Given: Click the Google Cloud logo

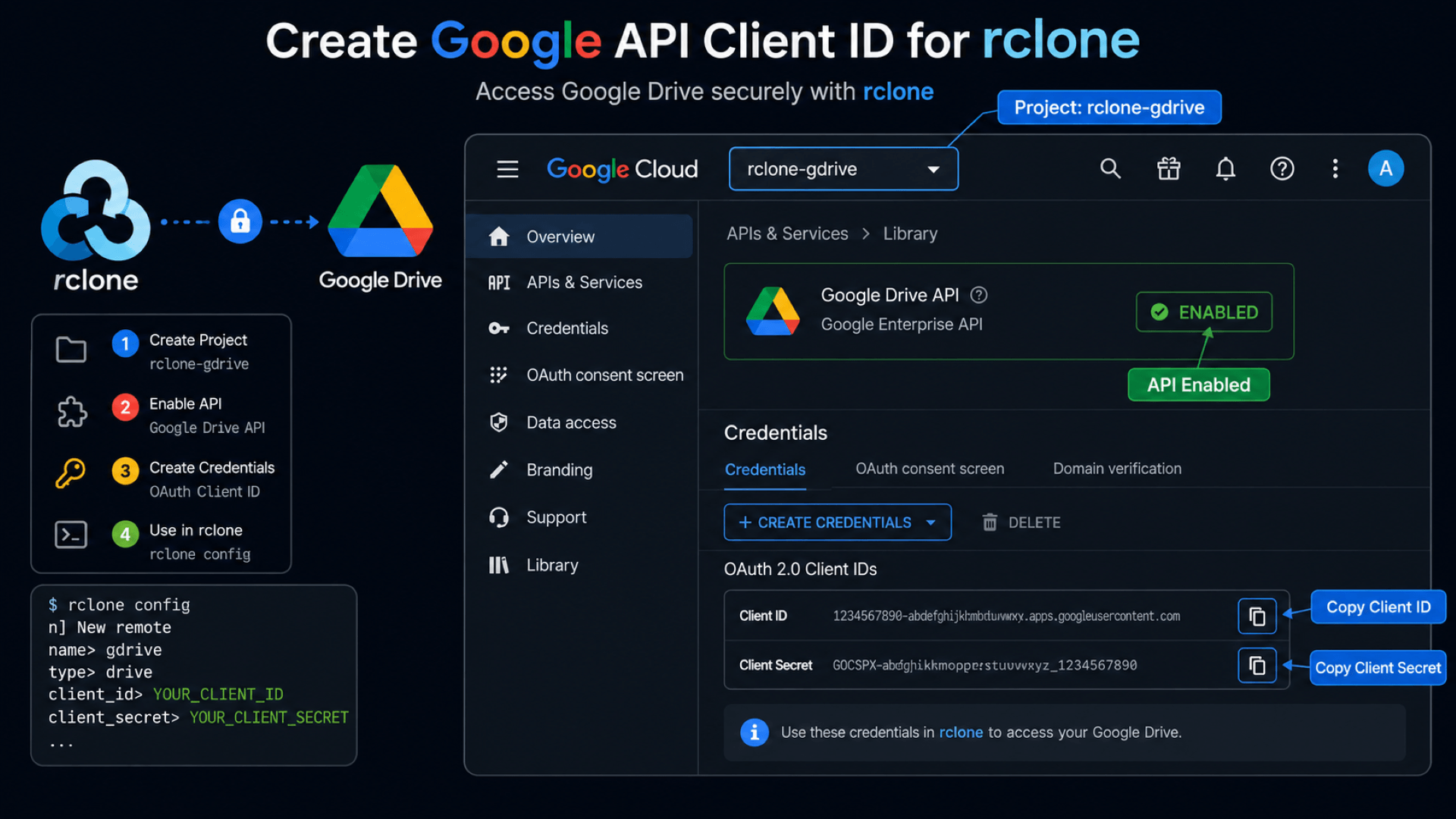Looking at the screenshot, I should click(622, 168).
